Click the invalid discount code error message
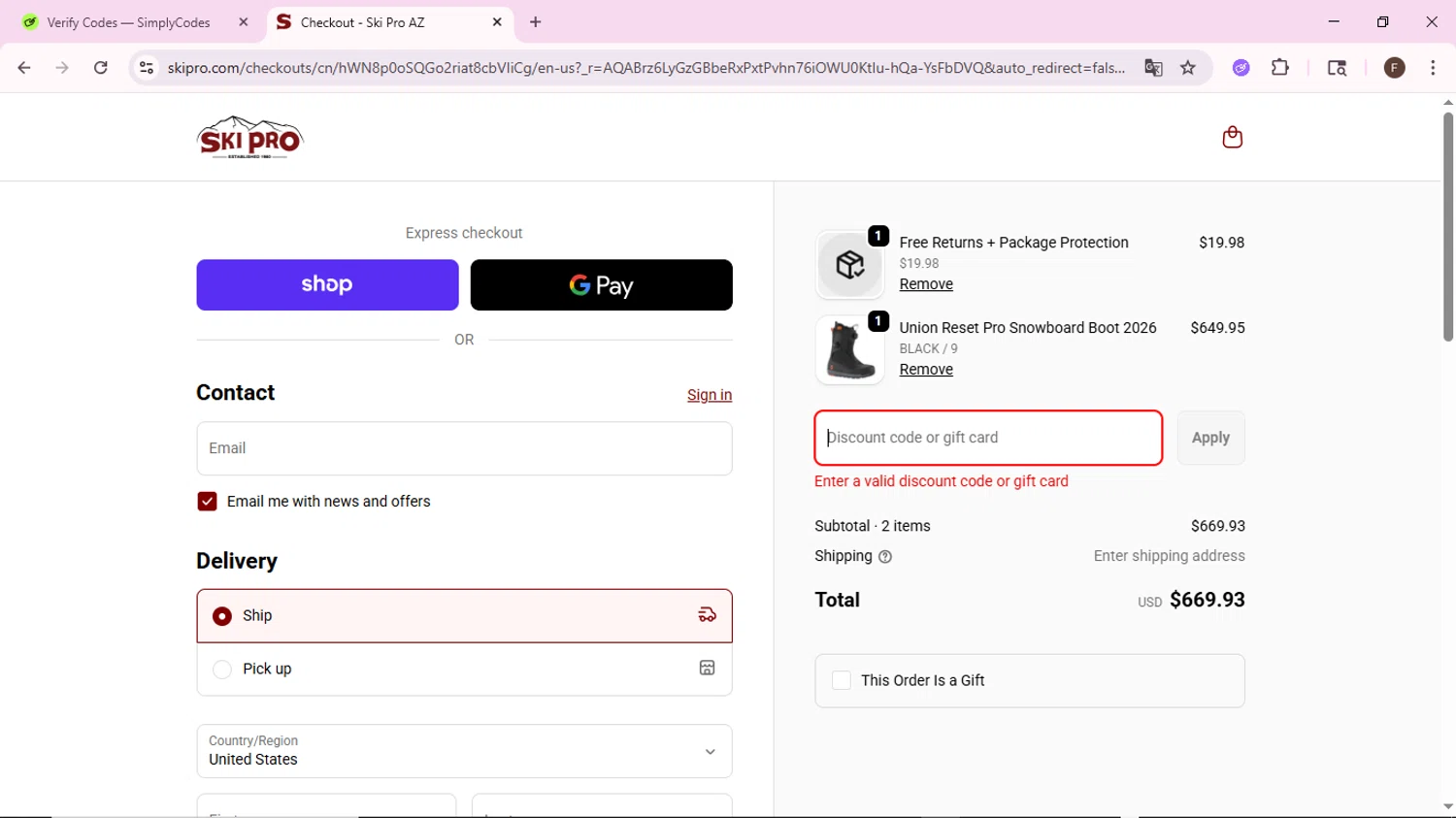Image resolution: width=1456 pixels, height=818 pixels. [942, 481]
